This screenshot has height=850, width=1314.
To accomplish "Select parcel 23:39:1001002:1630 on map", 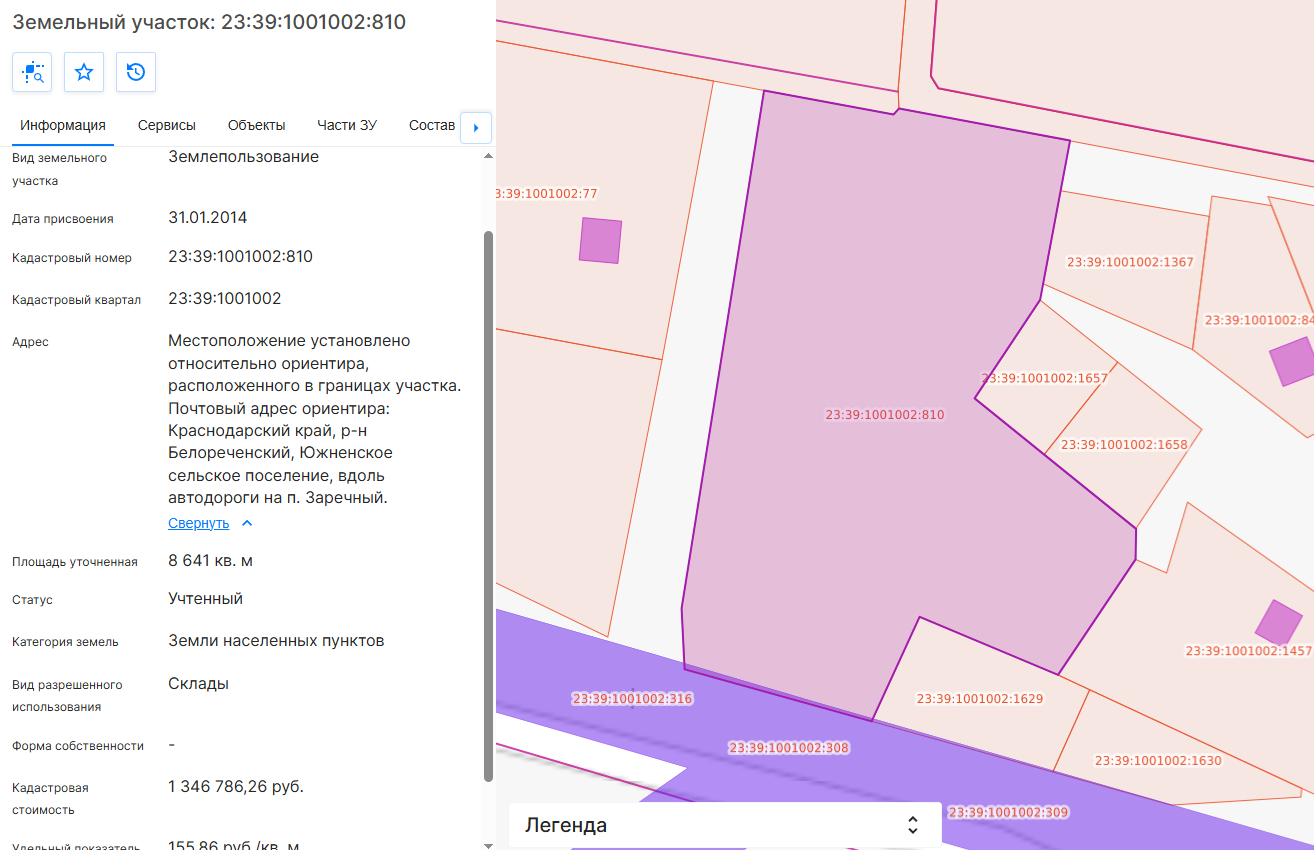I will coord(1158,760).
